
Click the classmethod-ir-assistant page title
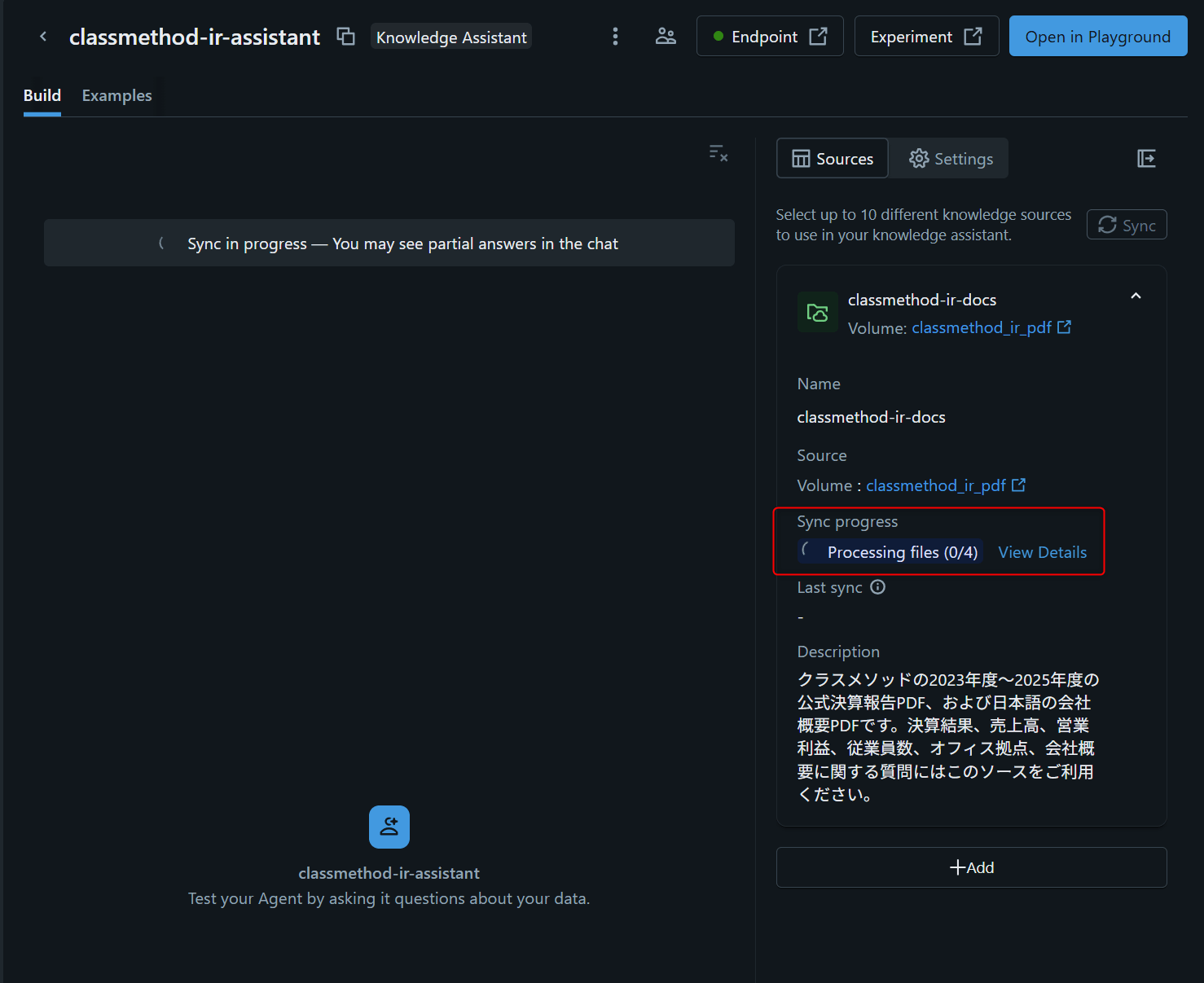(x=195, y=37)
